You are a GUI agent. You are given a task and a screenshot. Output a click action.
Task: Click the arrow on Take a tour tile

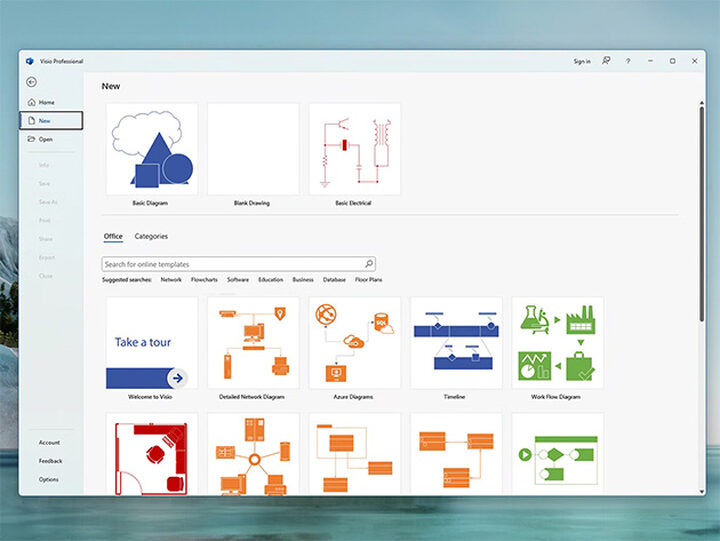point(177,378)
